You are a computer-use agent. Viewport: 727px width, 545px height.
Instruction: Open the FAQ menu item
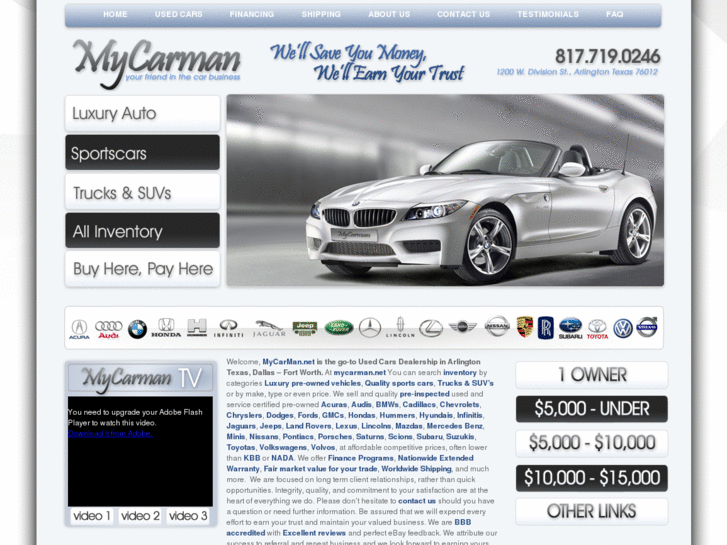click(614, 14)
